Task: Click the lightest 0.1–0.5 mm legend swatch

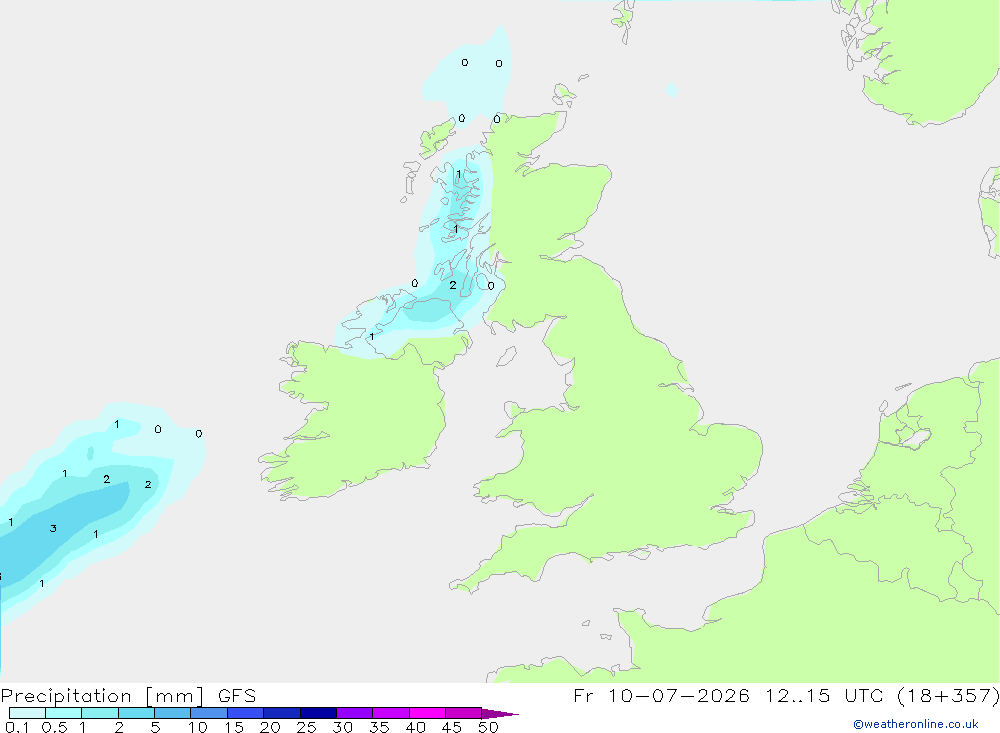Action: point(27,713)
